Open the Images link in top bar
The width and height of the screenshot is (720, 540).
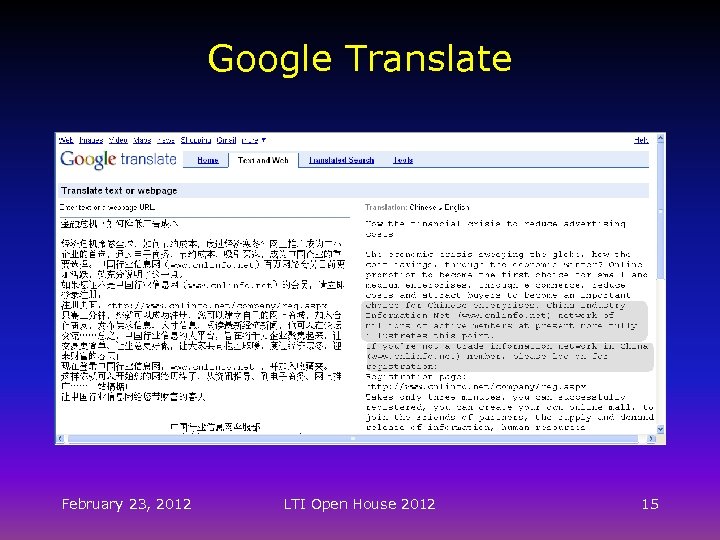click(91, 140)
